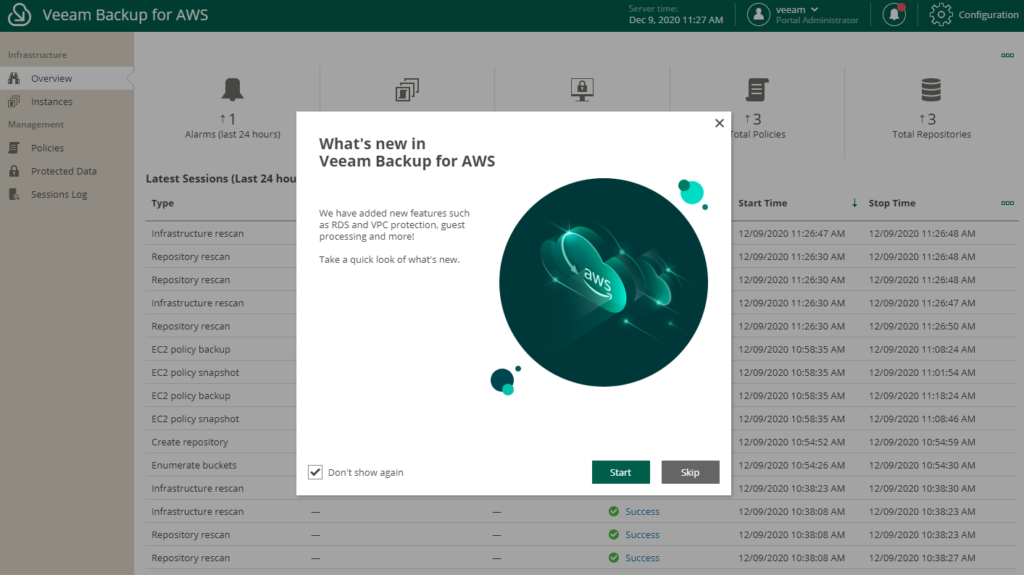Select Overview binoculars icon in sidebar

(14, 78)
